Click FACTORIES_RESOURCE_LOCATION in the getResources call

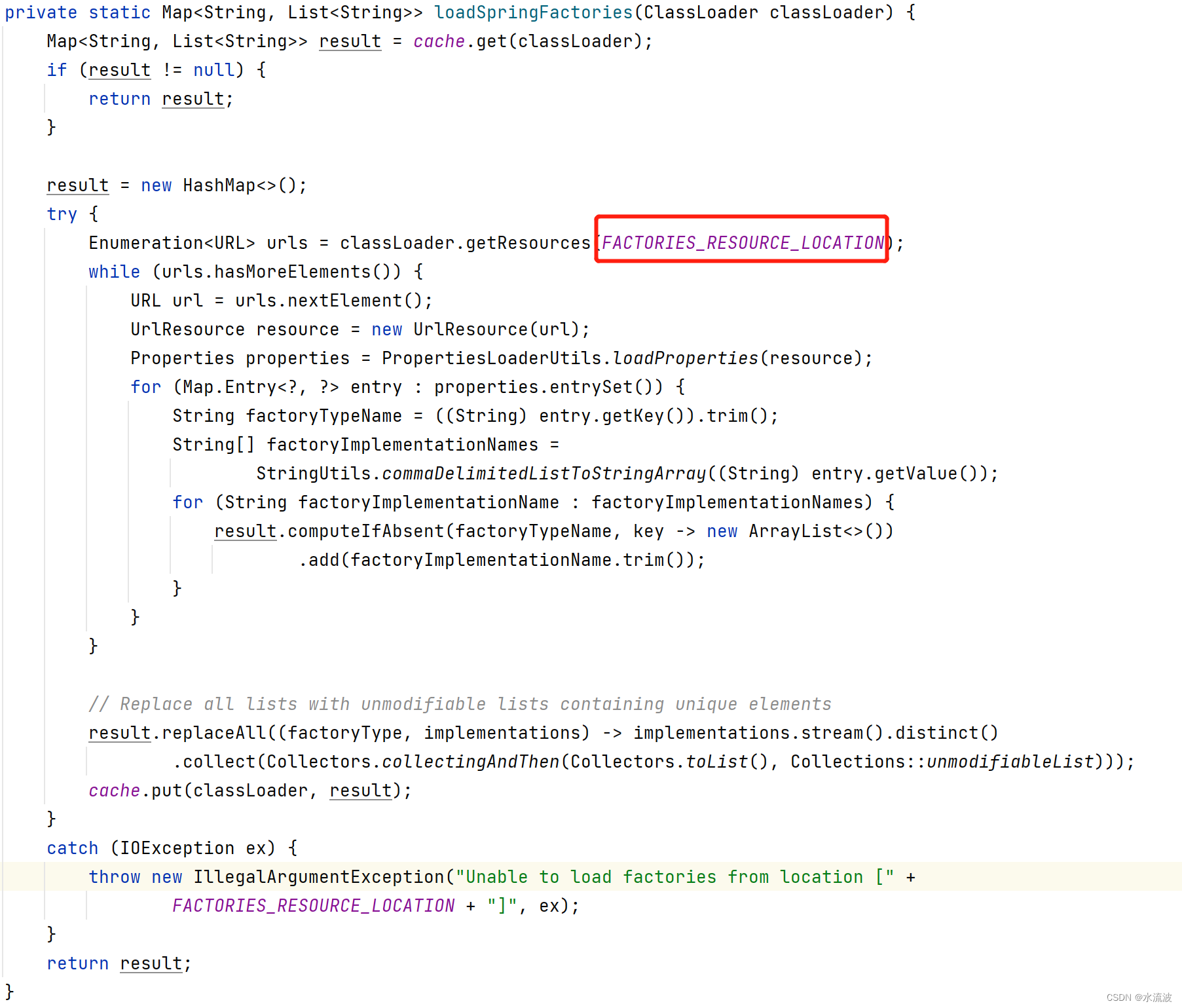point(743,243)
